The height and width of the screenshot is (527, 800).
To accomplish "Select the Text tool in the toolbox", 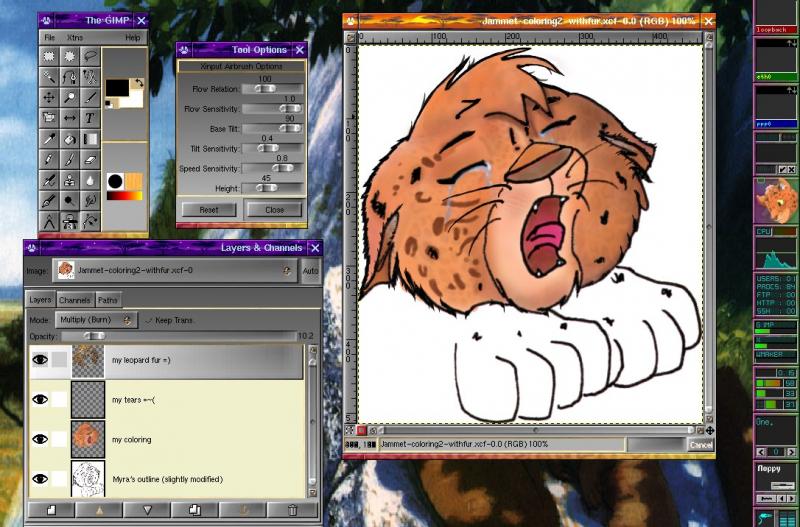I will coord(91,118).
